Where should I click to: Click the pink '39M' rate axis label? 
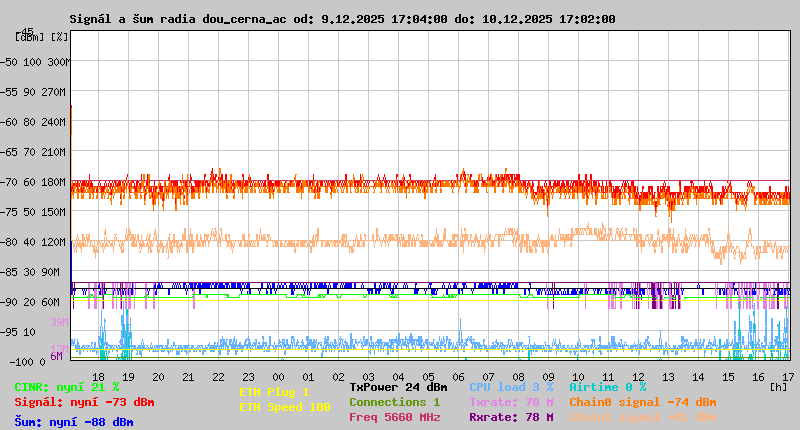[x=59, y=322]
